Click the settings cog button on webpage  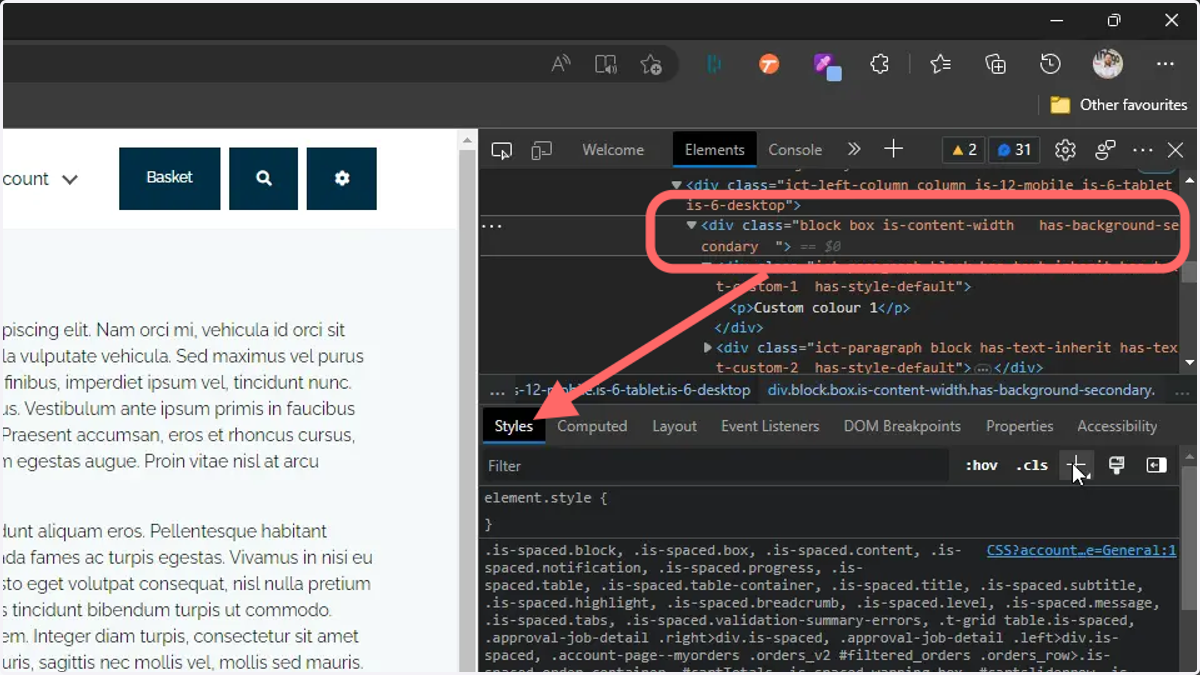coord(342,178)
